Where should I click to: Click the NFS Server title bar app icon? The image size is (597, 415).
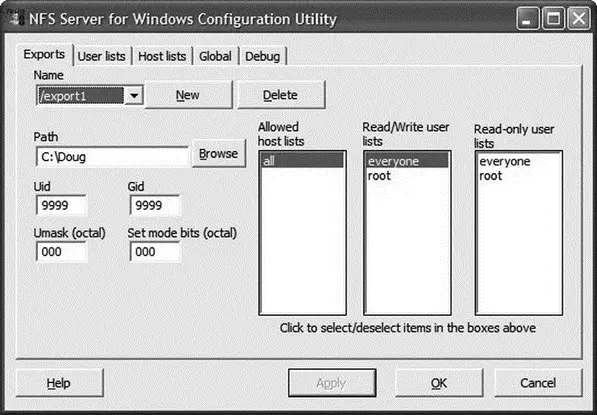[x=16, y=19]
